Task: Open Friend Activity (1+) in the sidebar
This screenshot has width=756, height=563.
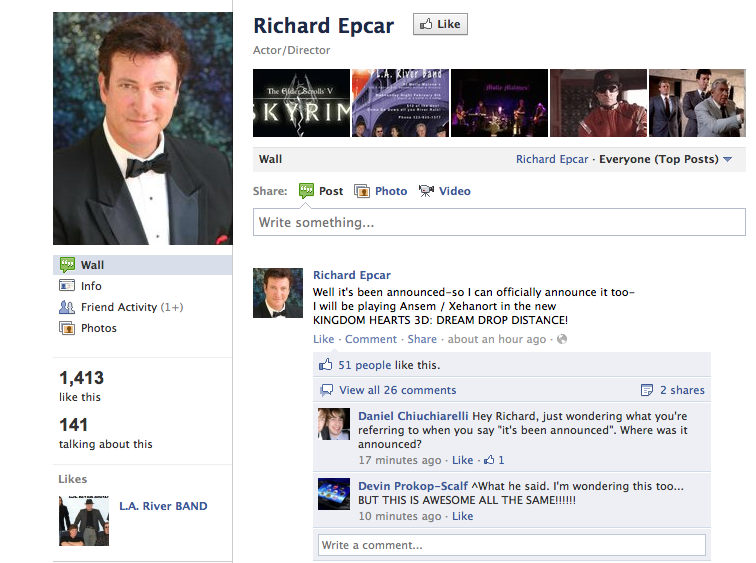Action: pyautogui.click(x=132, y=307)
